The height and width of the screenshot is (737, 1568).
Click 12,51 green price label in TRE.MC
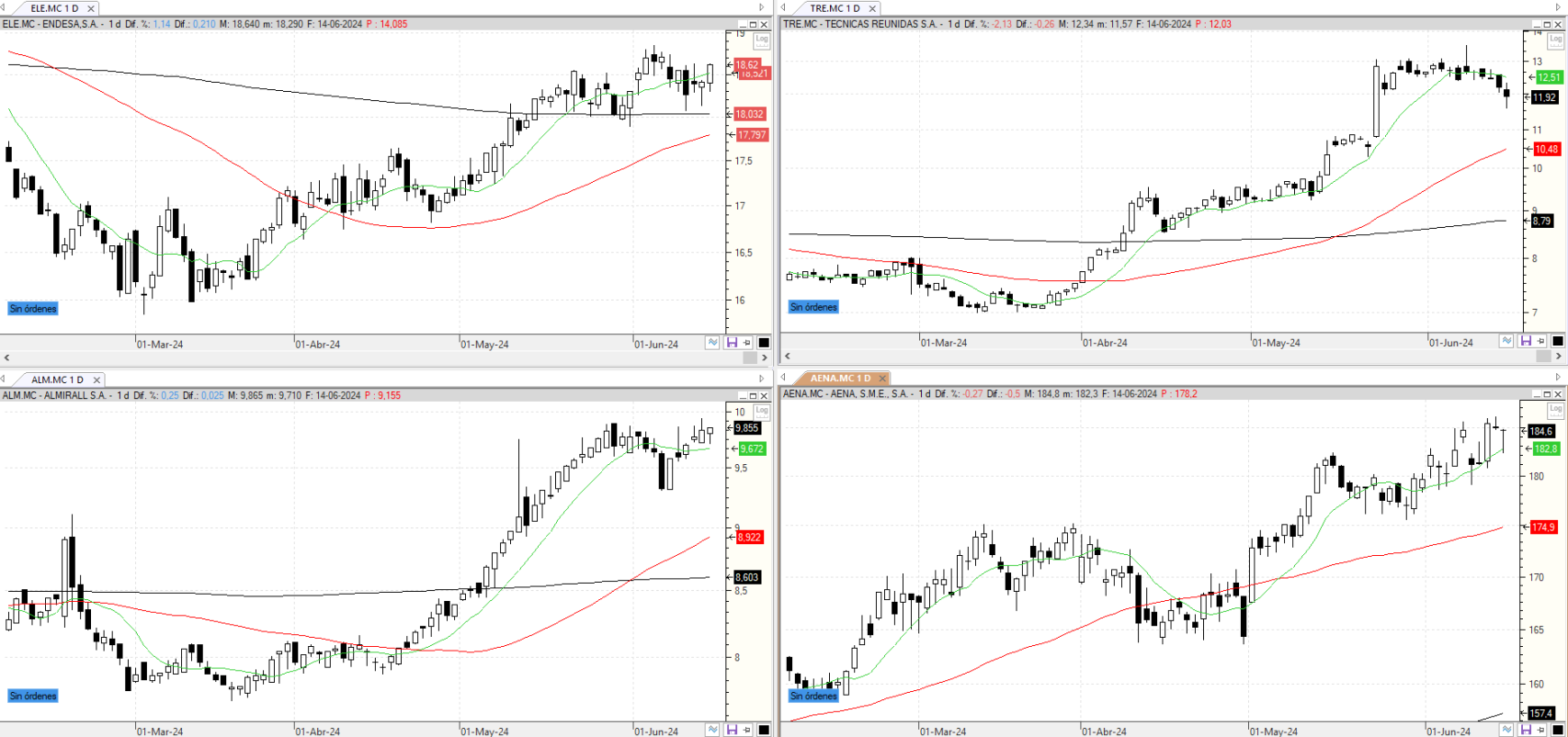click(1549, 77)
